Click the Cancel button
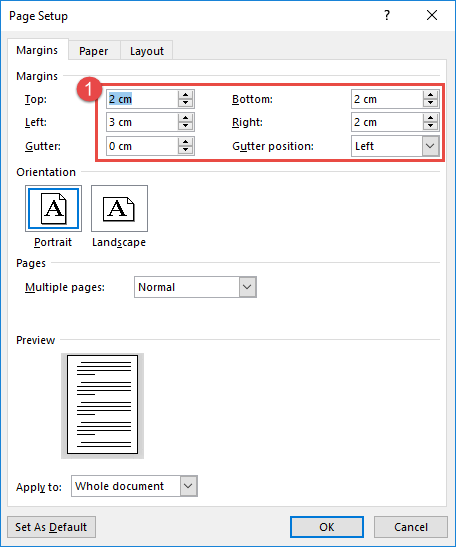 pyautogui.click(x=411, y=527)
